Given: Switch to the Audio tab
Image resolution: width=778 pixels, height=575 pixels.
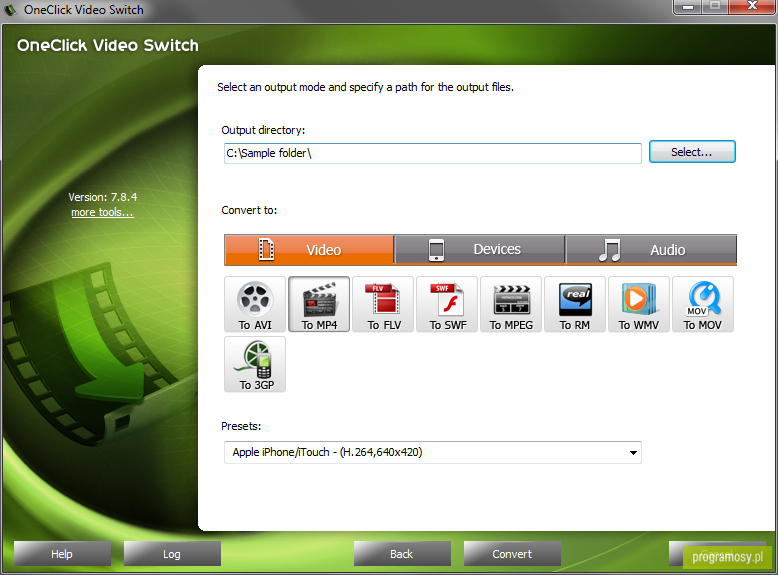Looking at the screenshot, I should (651, 250).
